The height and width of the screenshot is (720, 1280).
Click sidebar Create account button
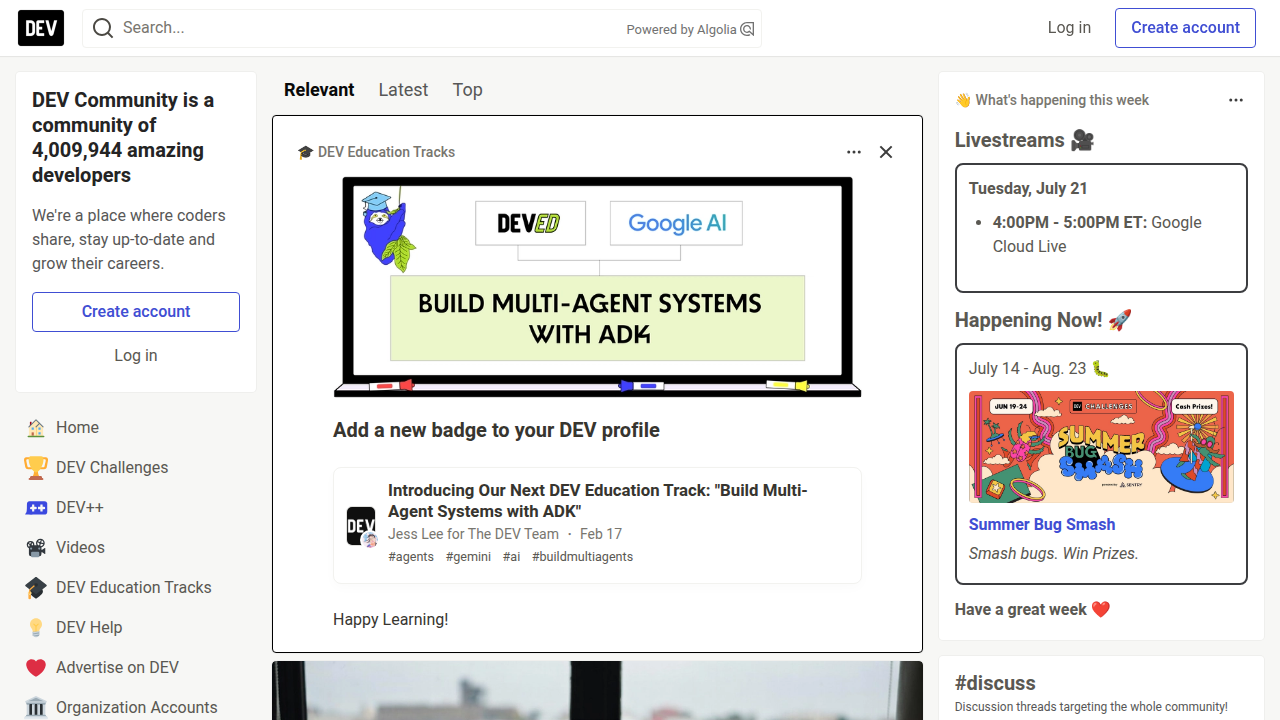pos(136,312)
